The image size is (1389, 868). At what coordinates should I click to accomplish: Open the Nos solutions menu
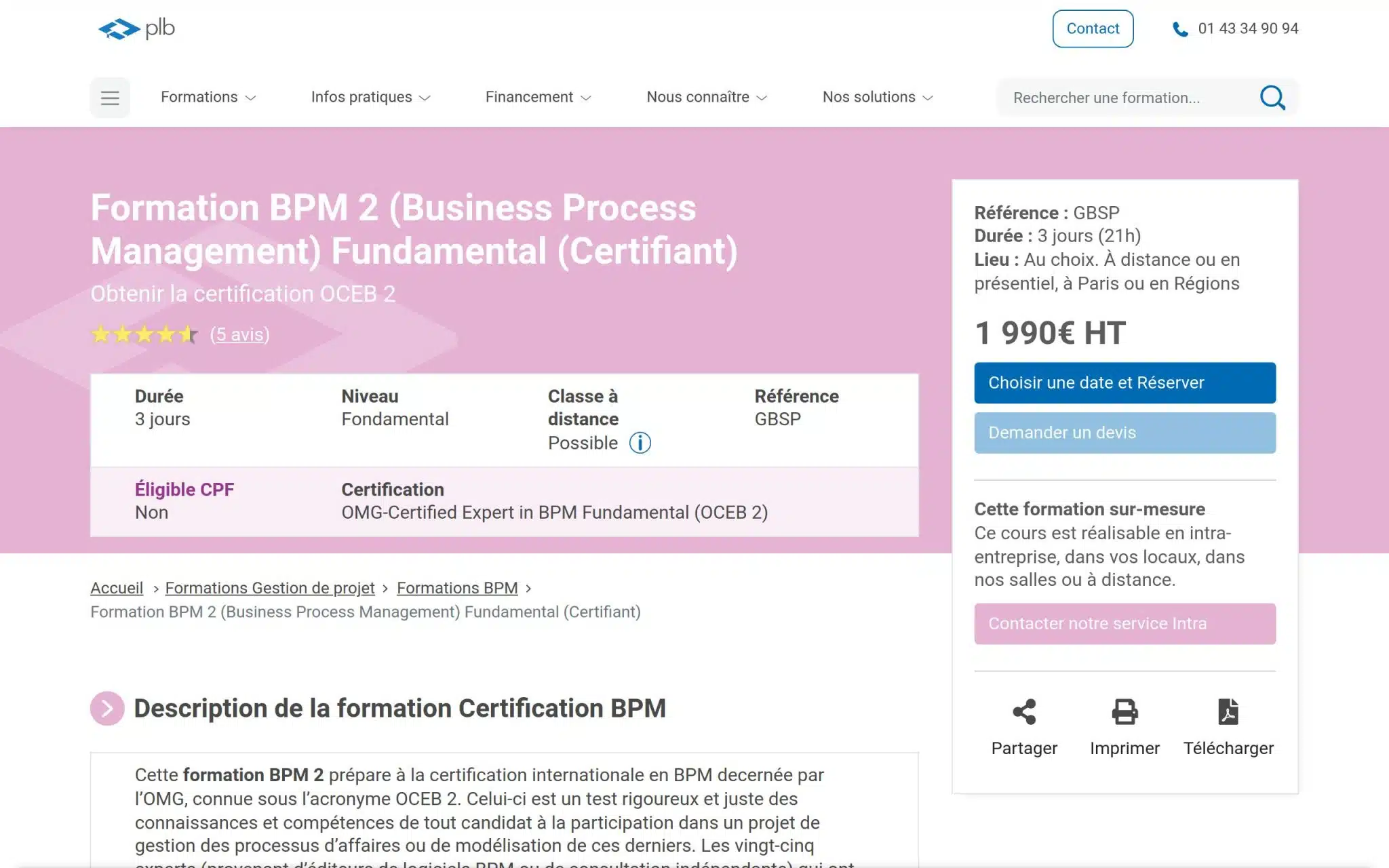(x=876, y=97)
